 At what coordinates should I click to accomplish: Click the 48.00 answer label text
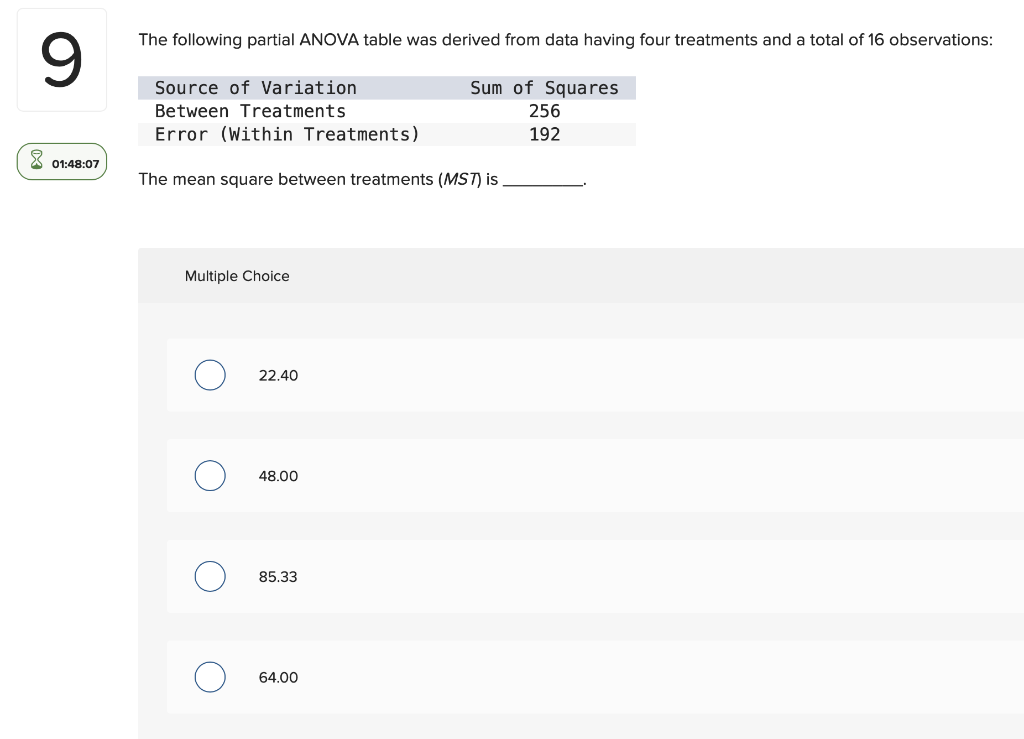278,476
